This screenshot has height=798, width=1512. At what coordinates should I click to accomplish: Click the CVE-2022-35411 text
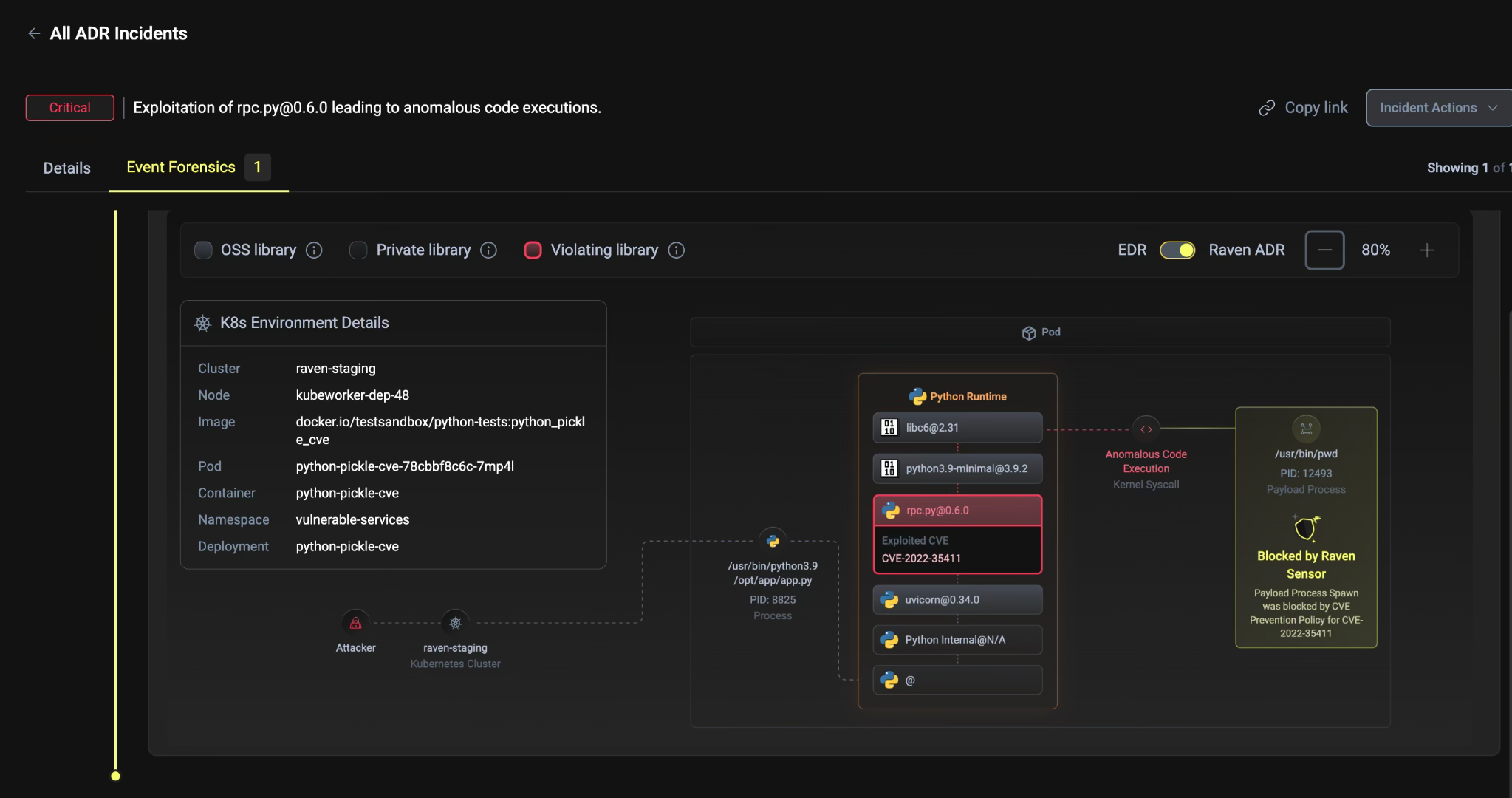[x=921, y=559]
